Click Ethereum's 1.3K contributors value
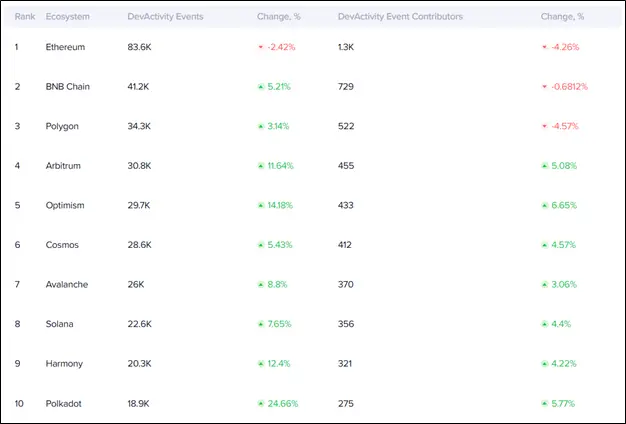626x424 pixels. pos(346,47)
